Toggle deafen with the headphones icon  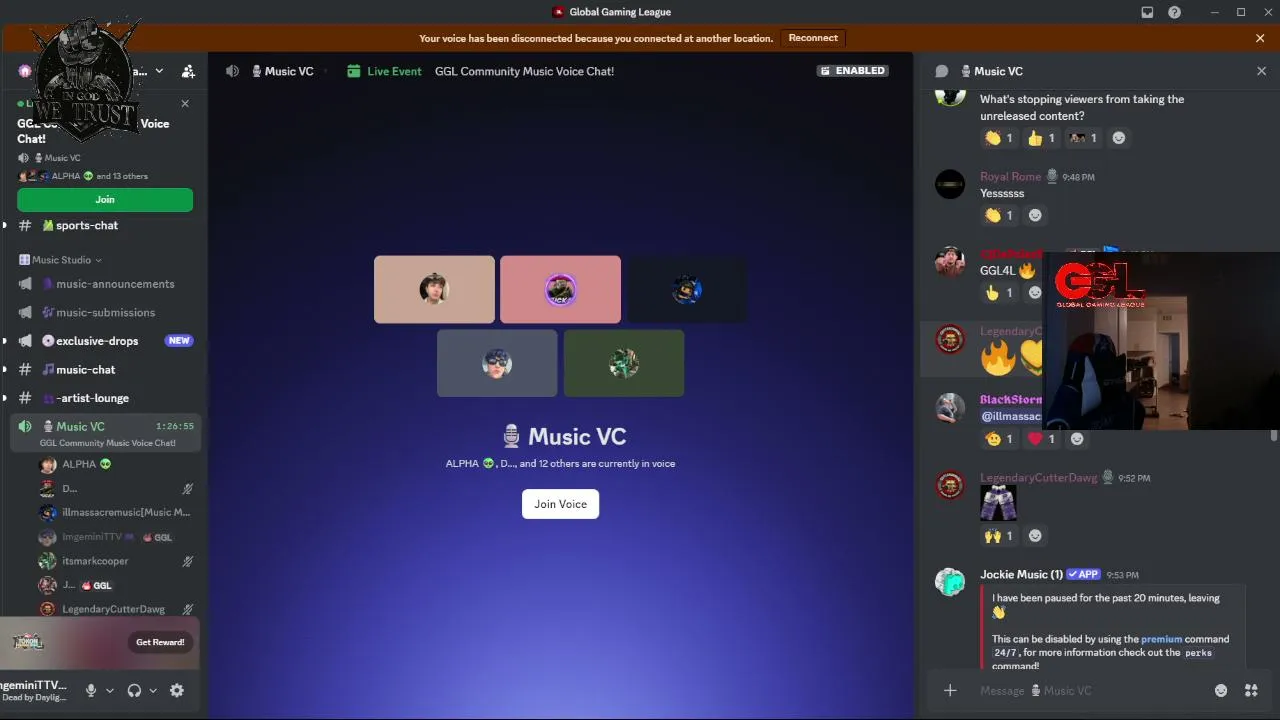pos(134,691)
